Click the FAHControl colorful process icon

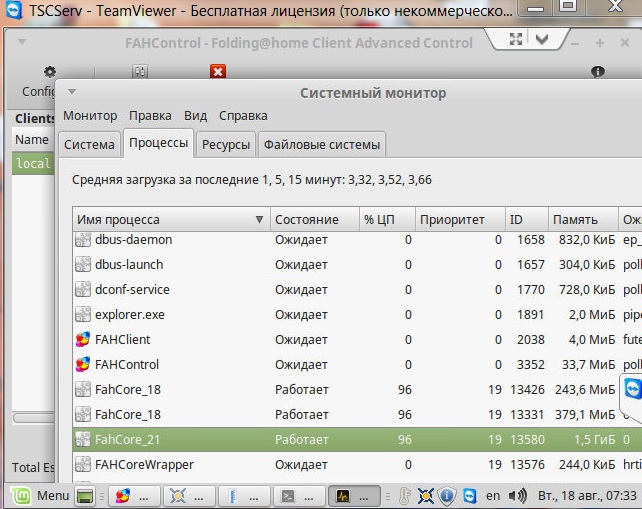coord(83,364)
